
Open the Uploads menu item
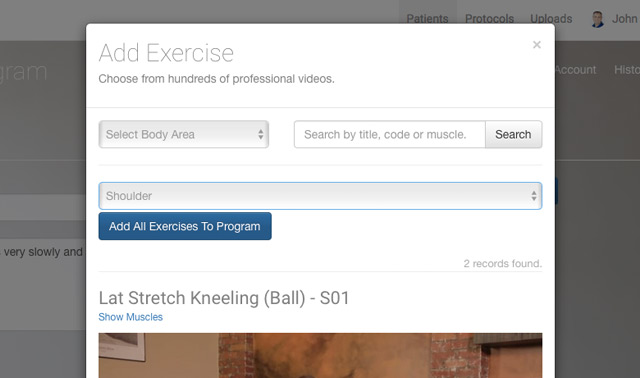[x=551, y=19]
